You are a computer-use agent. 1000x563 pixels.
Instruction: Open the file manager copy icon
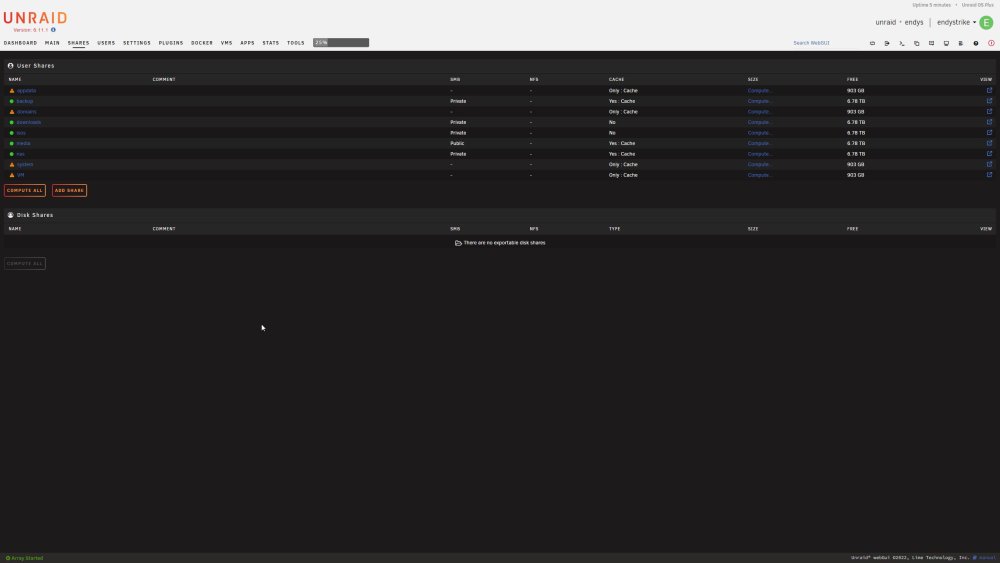click(x=916, y=43)
